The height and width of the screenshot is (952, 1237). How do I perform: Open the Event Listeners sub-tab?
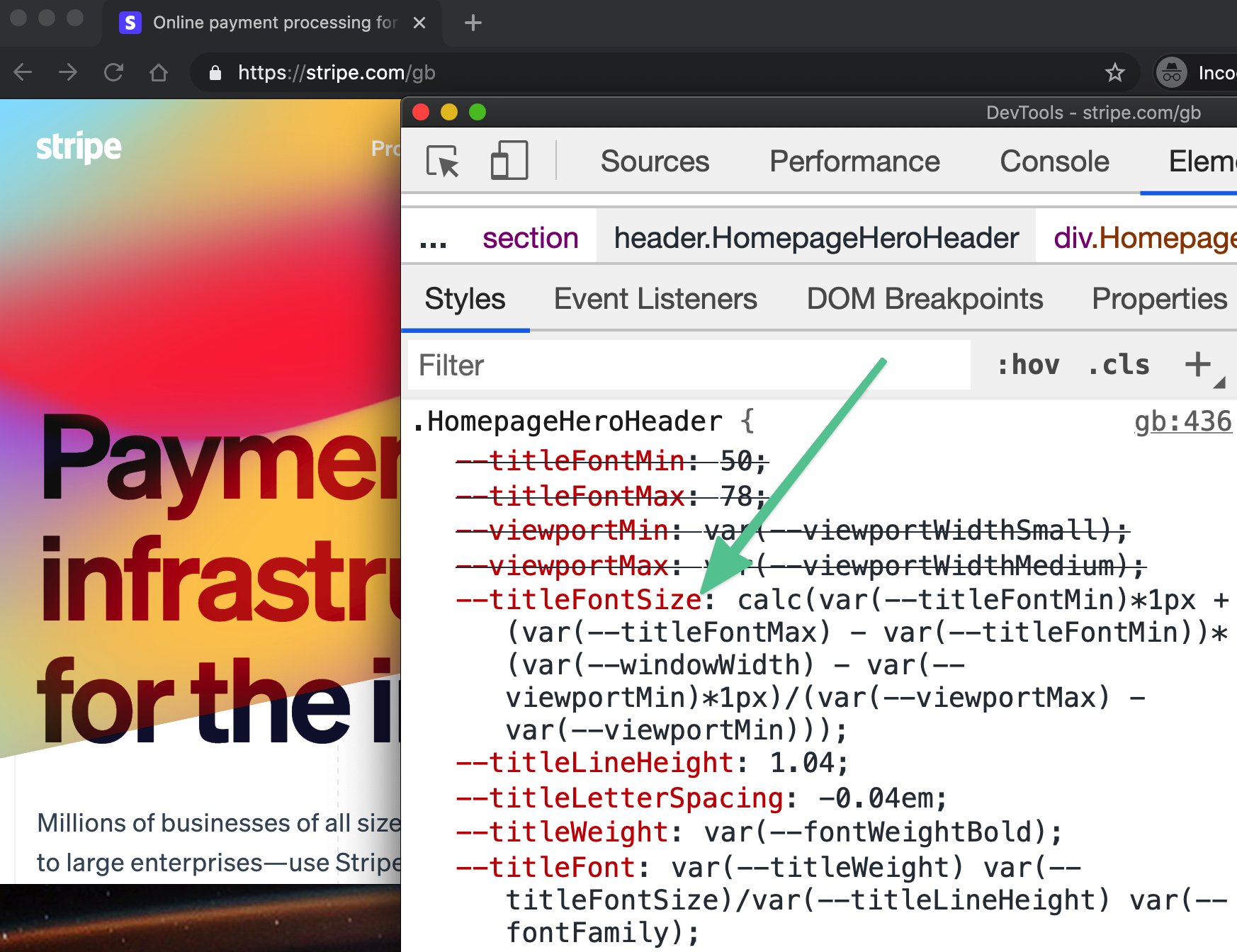pyautogui.click(x=655, y=299)
